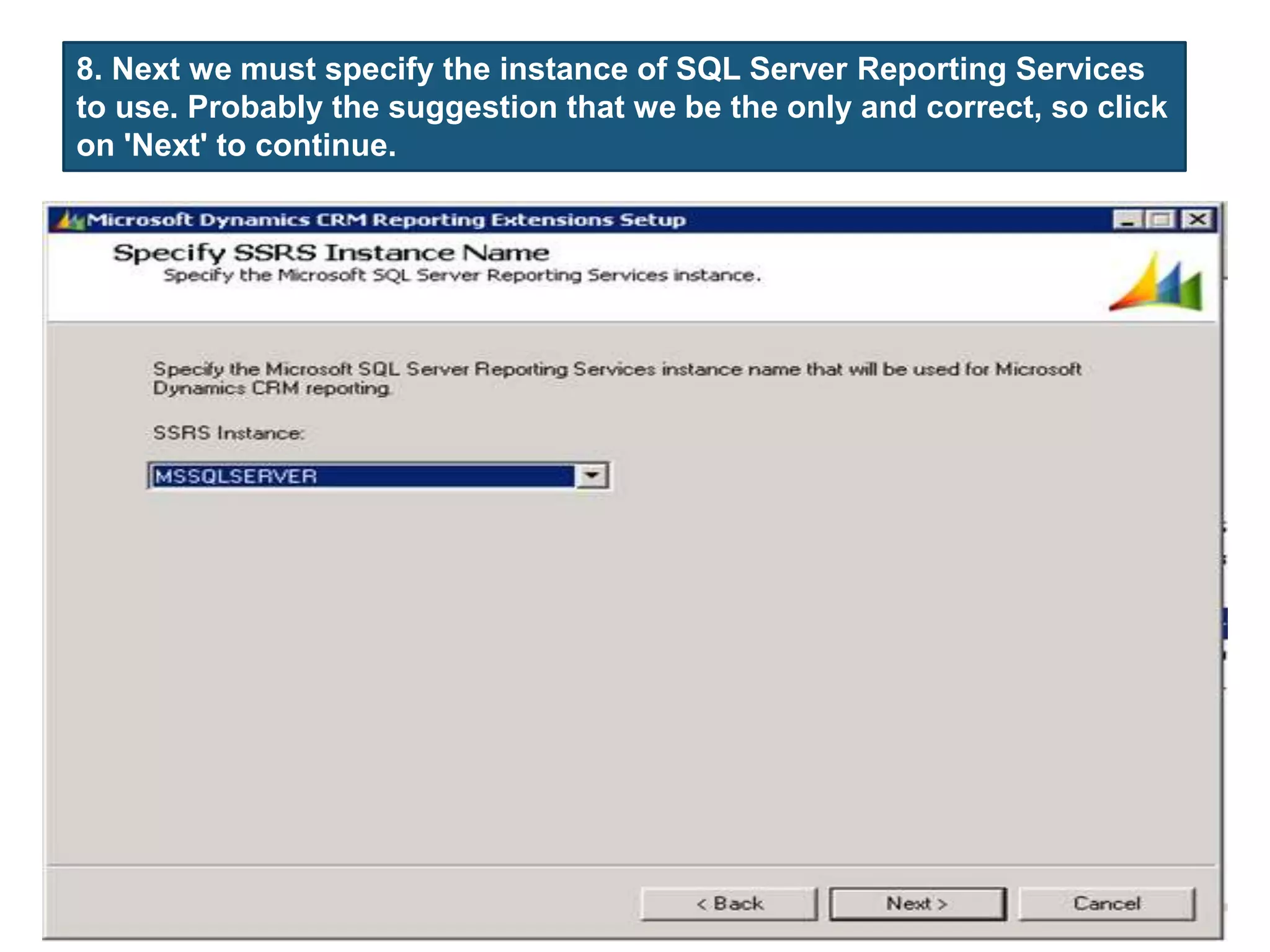Click the subtitle 'Specify the Microsoft SQL Server Reporting Services instance.'
Screen dimensions: 1270x952
[x=462, y=275]
